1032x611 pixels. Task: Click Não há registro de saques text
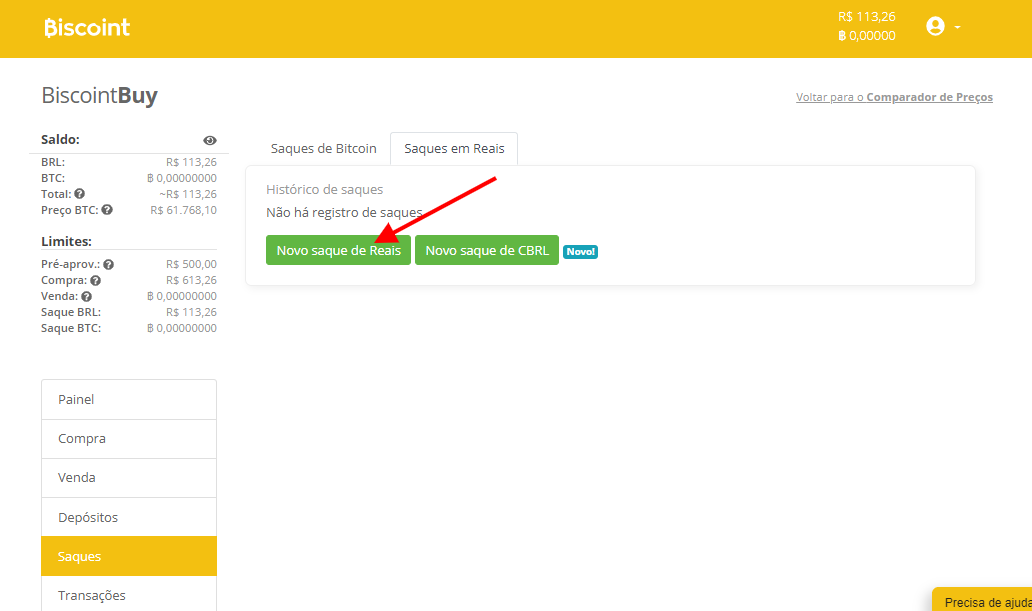(344, 213)
